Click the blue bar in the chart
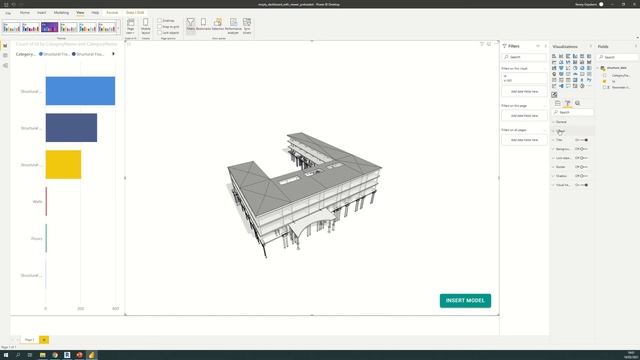Screen dimensions: 640x360 [x=80, y=91]
